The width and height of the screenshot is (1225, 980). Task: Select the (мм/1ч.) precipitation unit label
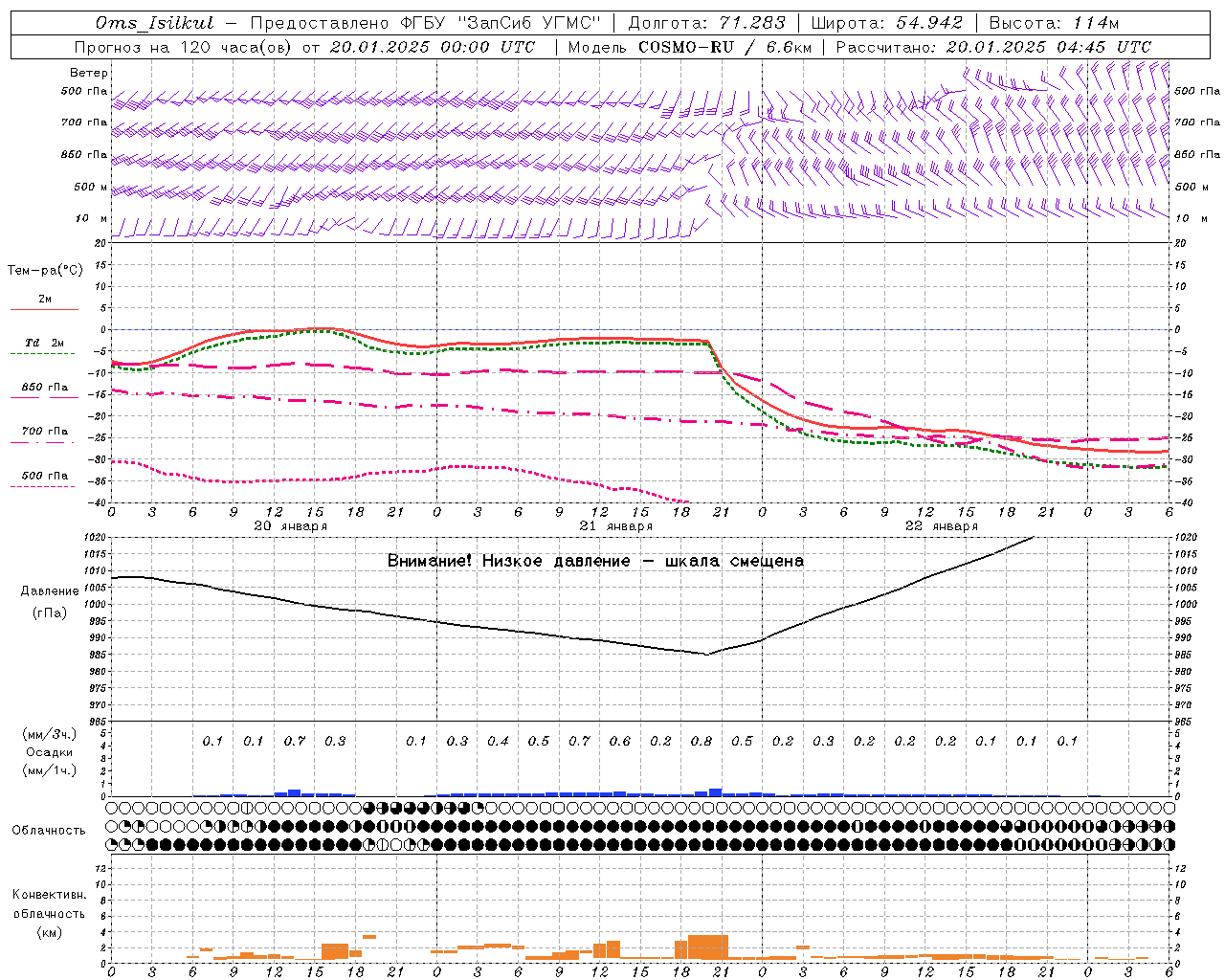(50, 770)
